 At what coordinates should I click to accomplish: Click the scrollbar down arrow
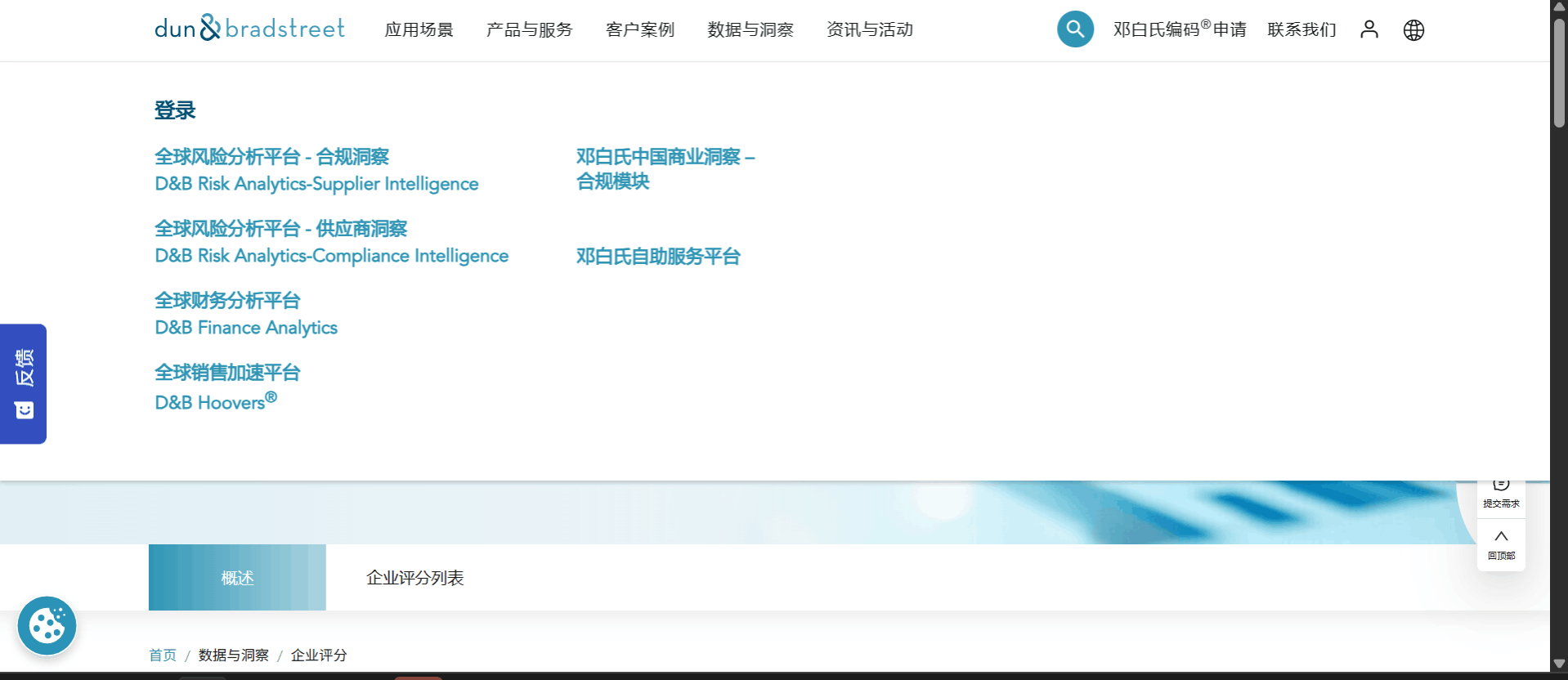(1559, 664)
